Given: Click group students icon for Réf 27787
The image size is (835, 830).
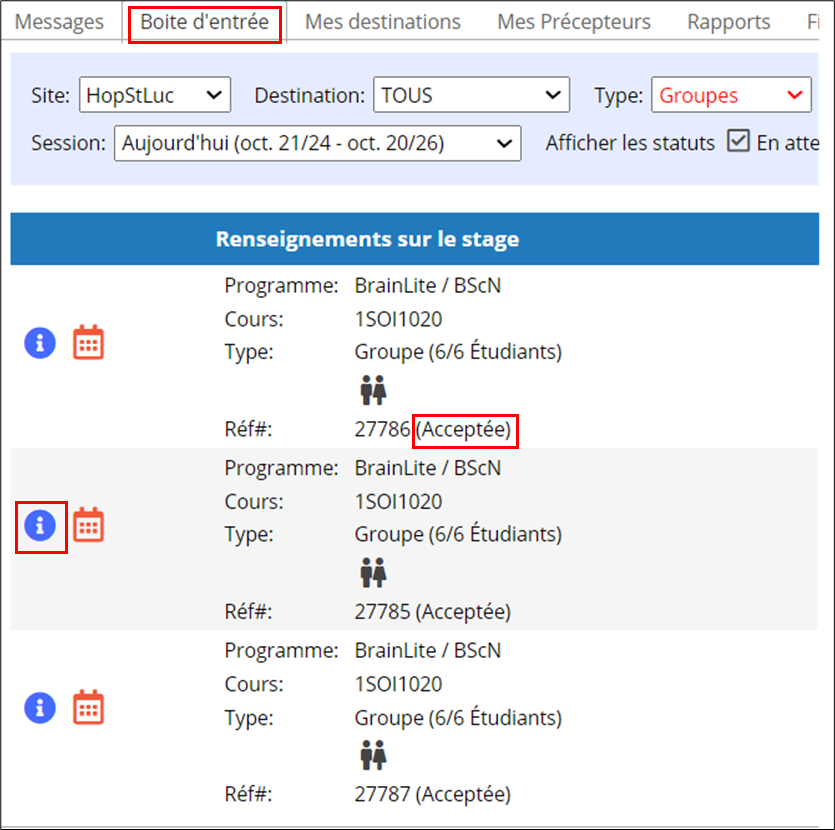Looking at the screenshot, I should pos(373,755).
